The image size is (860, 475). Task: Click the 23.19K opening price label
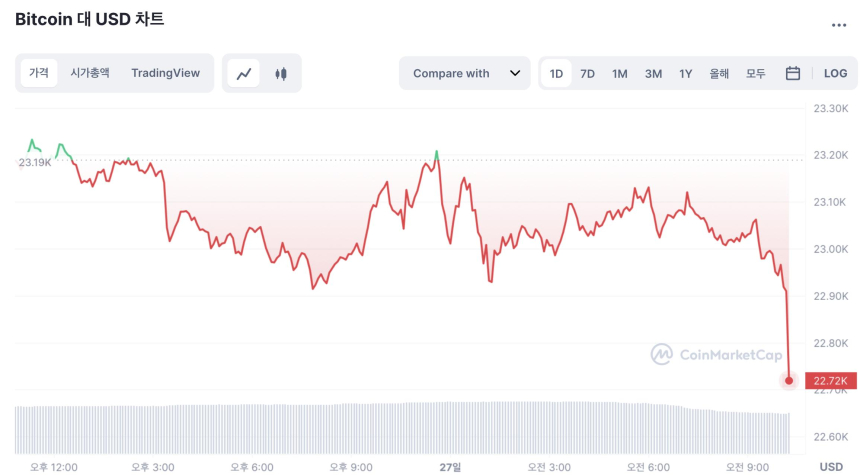coord(34,162)
